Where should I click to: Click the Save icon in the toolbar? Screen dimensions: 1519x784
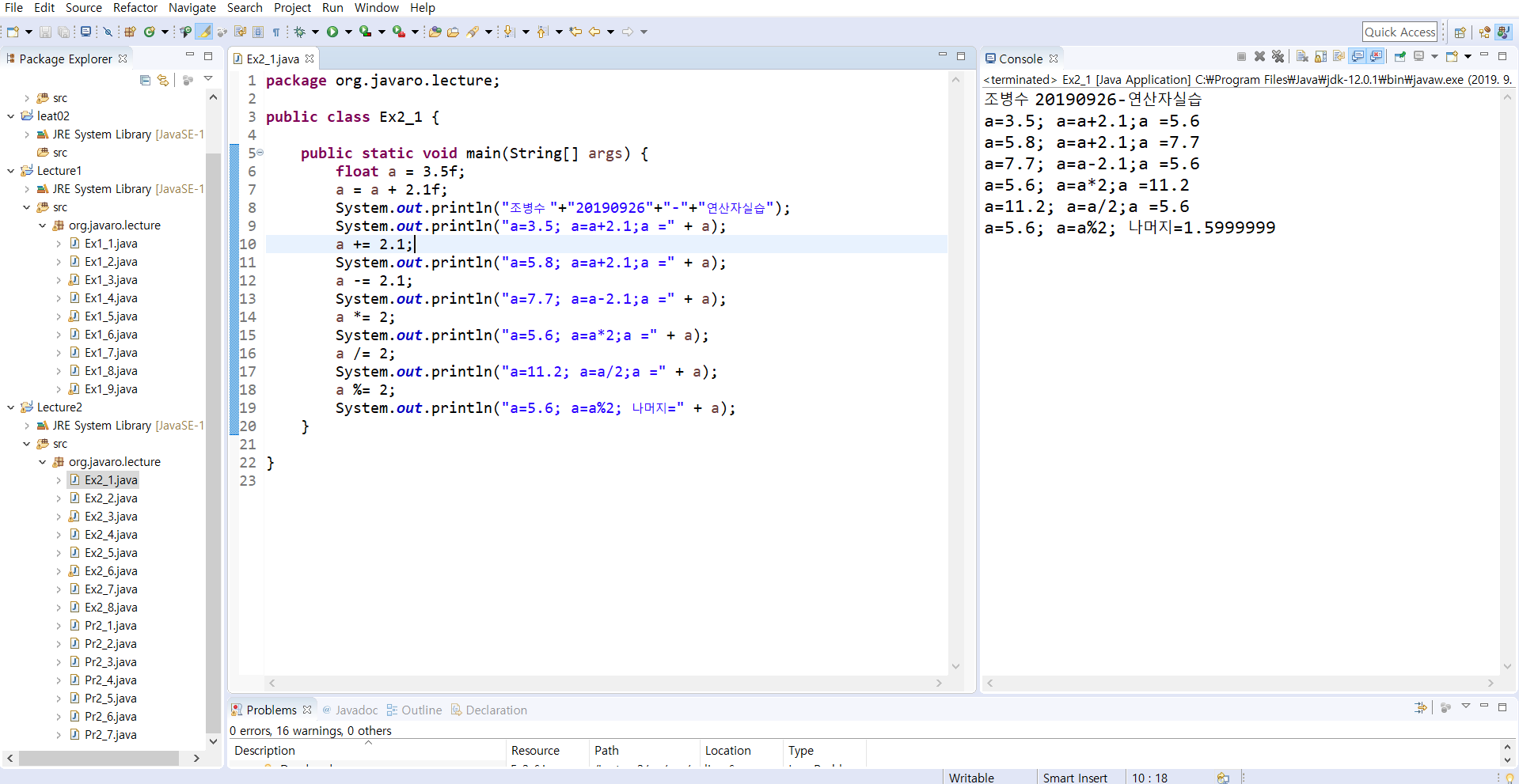click(45, 32)
